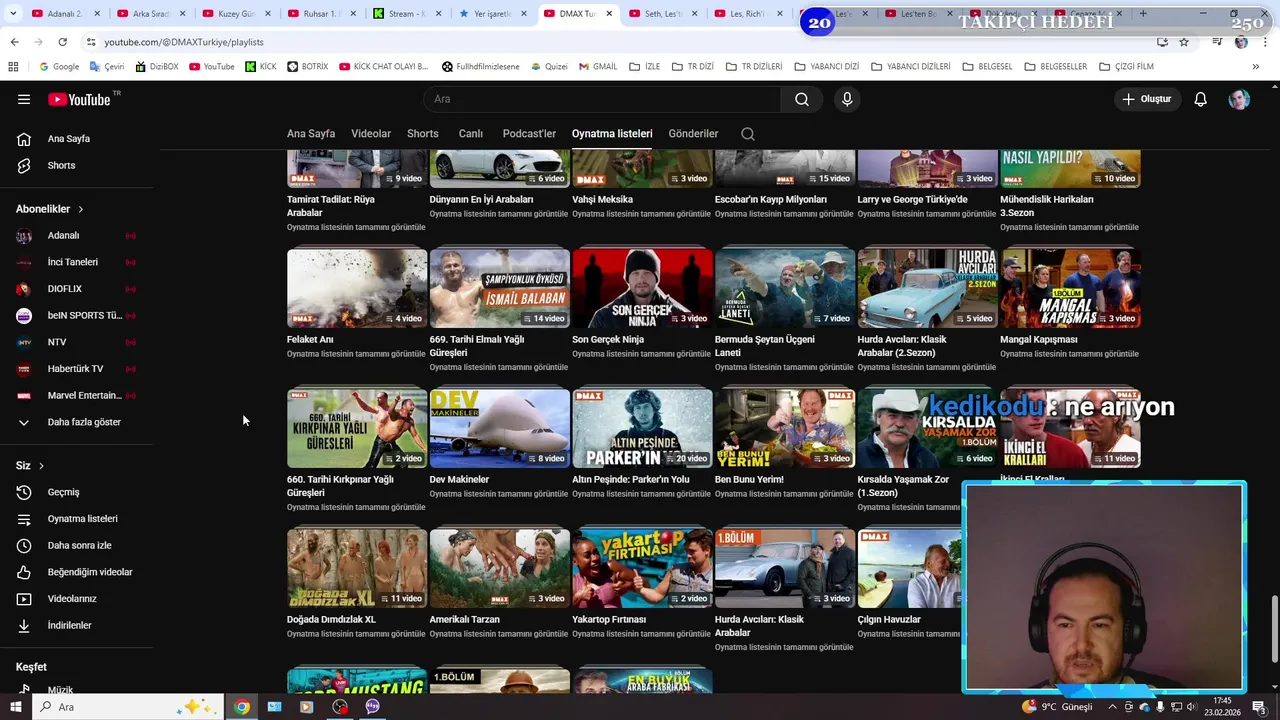Image resolution: width=1280 pixels, height=720 pixels.
Task: Click the channel search magnifier icon
Action: [x=748, y=134]
